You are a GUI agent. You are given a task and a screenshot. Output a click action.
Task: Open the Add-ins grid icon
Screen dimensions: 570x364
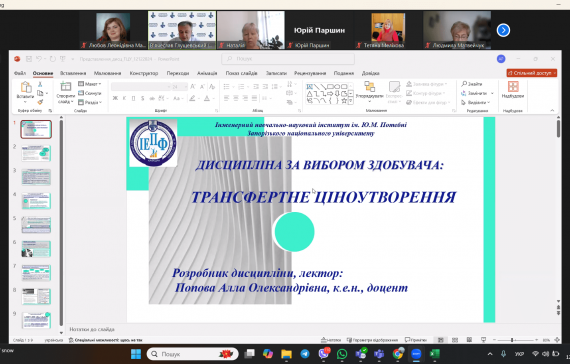(x=513, y=87)
